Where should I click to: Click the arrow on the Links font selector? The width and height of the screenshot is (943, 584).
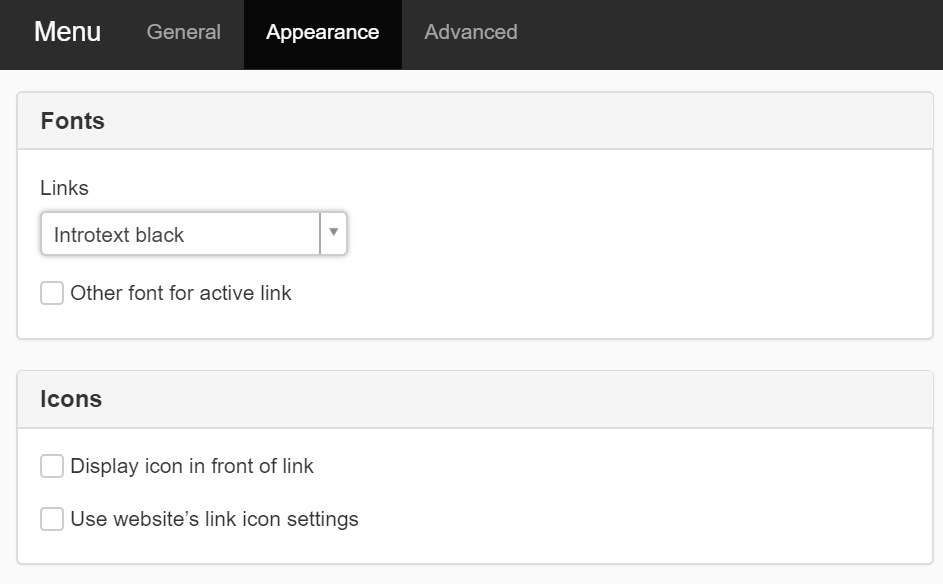coord(333,233)
